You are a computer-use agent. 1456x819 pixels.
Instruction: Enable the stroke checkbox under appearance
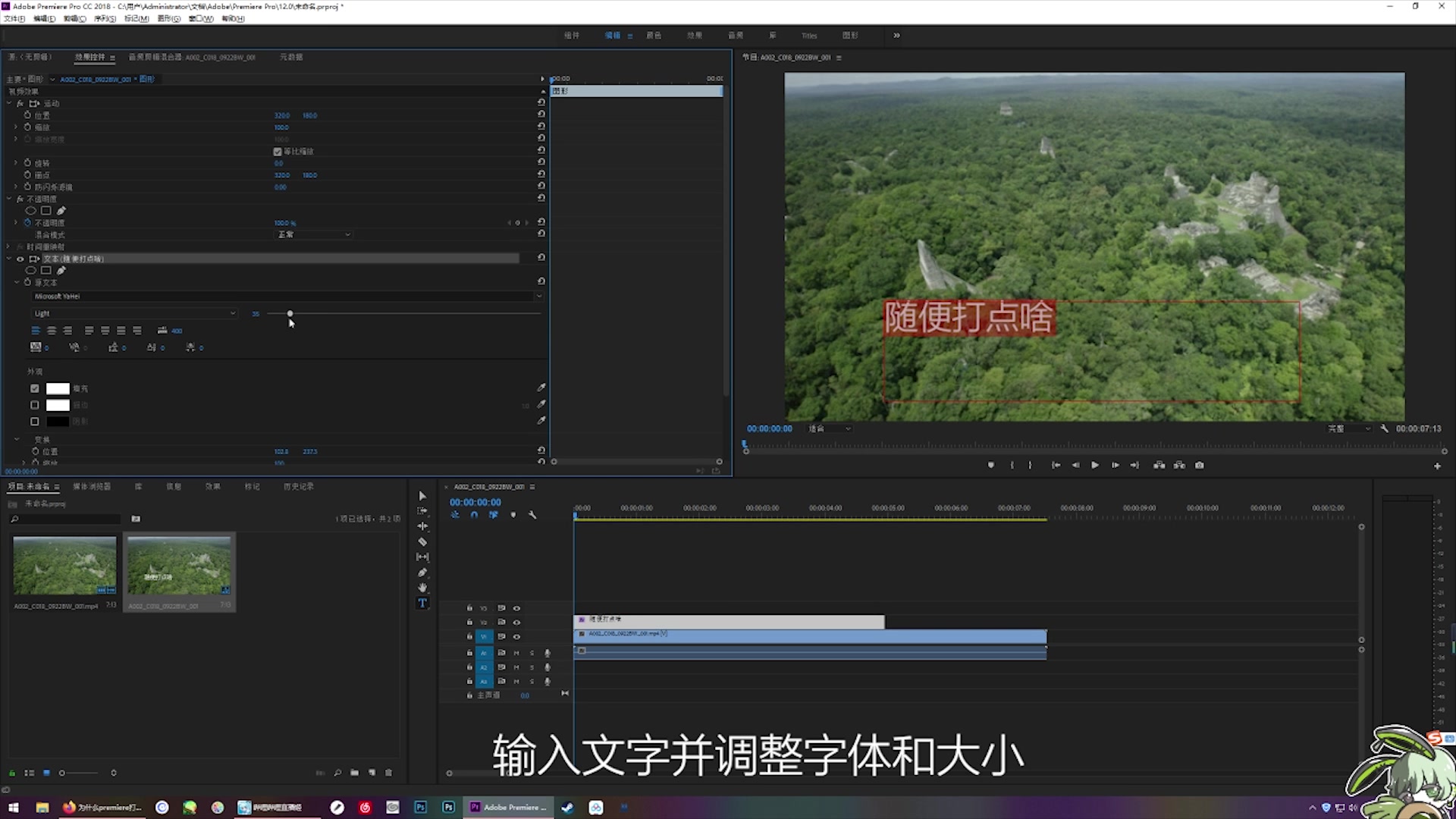point(35,405)
